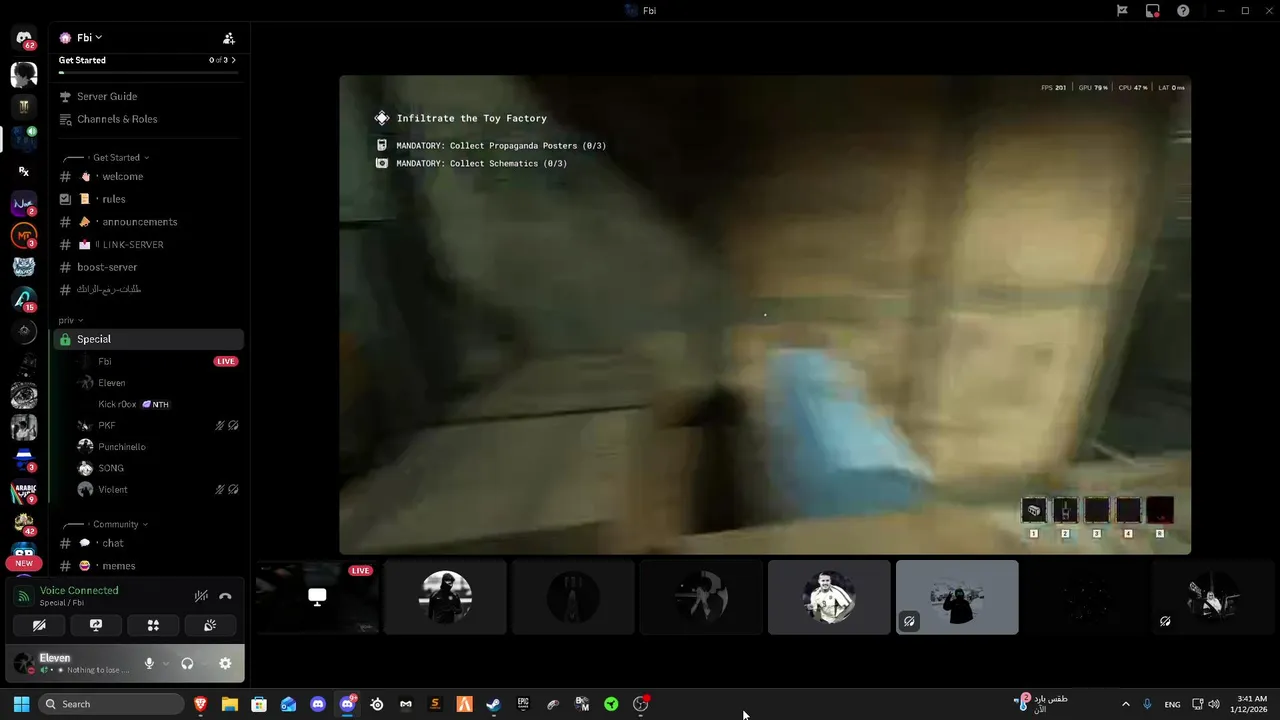Click Kick r0ox in voice member list
Viewport: 1280px width, 720px height.
point(158,404)
